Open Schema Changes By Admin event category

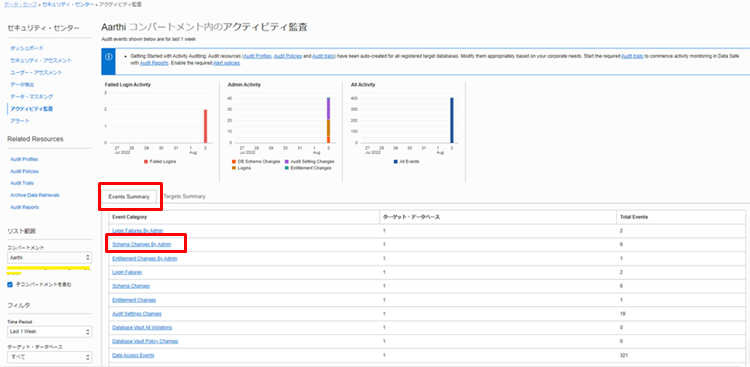tap(142, 245)
